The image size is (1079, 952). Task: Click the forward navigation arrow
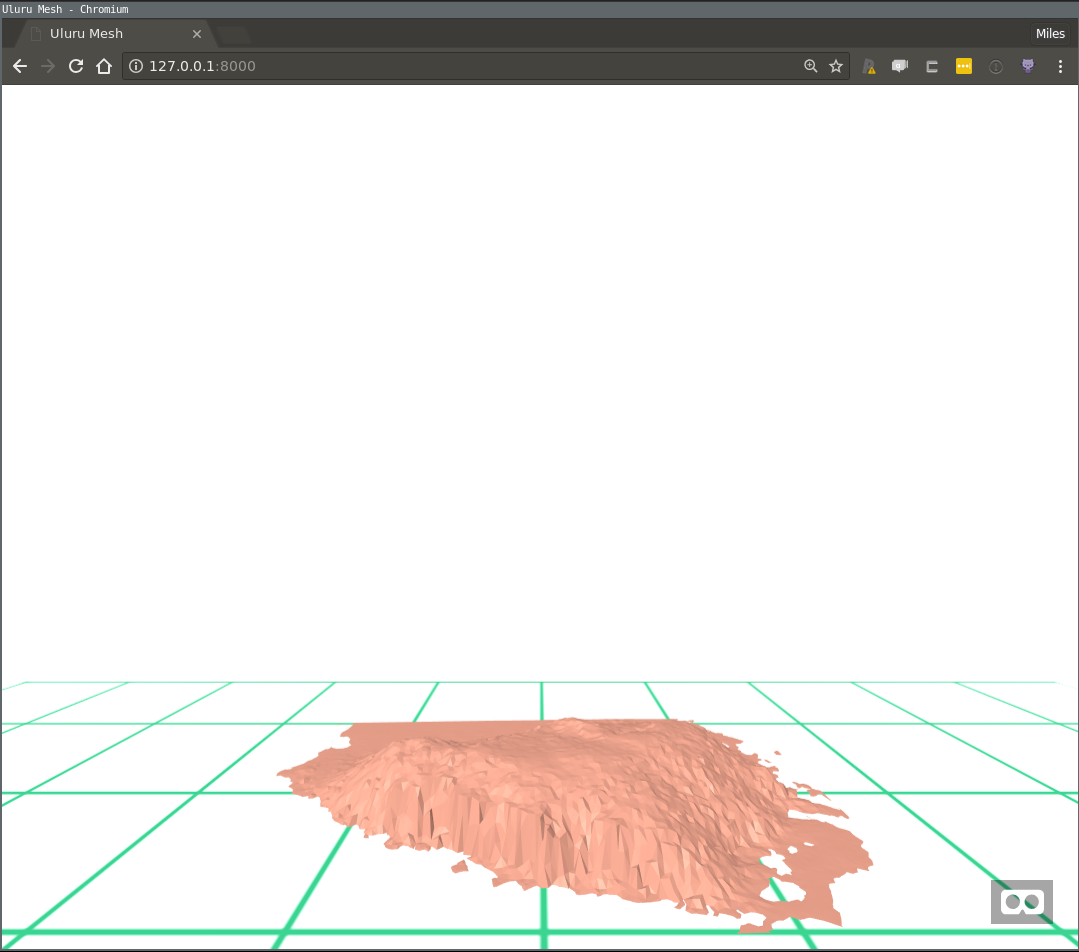[x=47, y=67]
